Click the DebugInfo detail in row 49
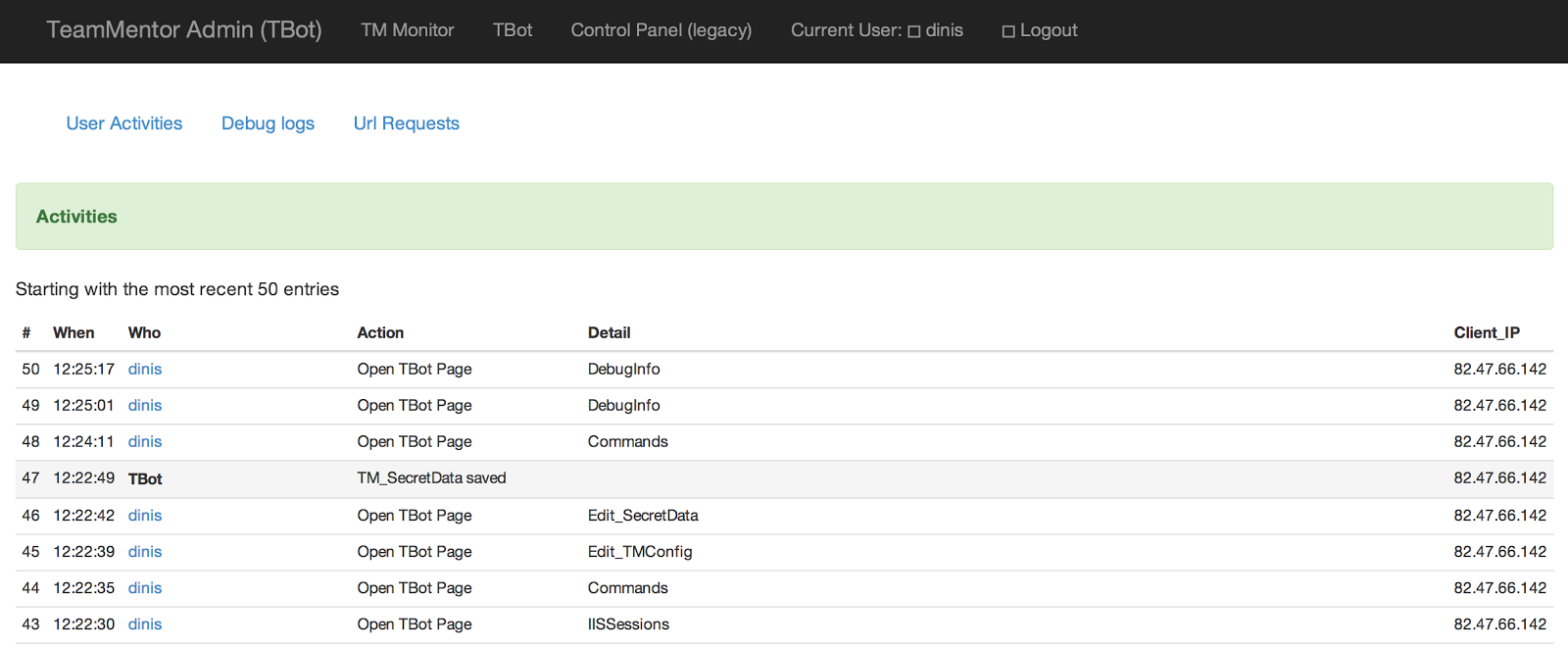1568x649 pixels. point(623,406)
